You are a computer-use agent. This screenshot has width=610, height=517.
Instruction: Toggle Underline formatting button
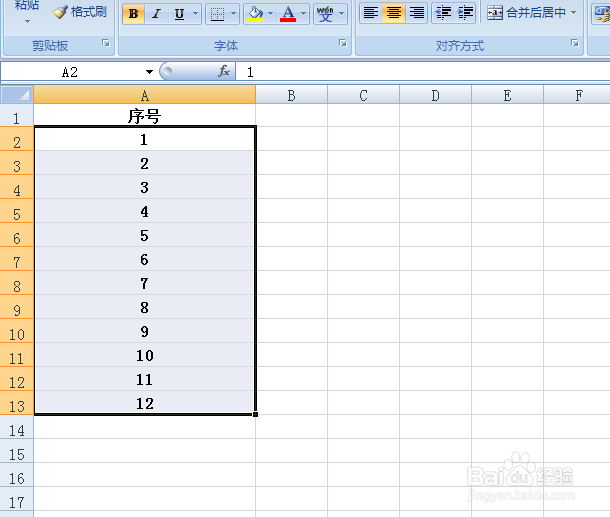point(179,14)
